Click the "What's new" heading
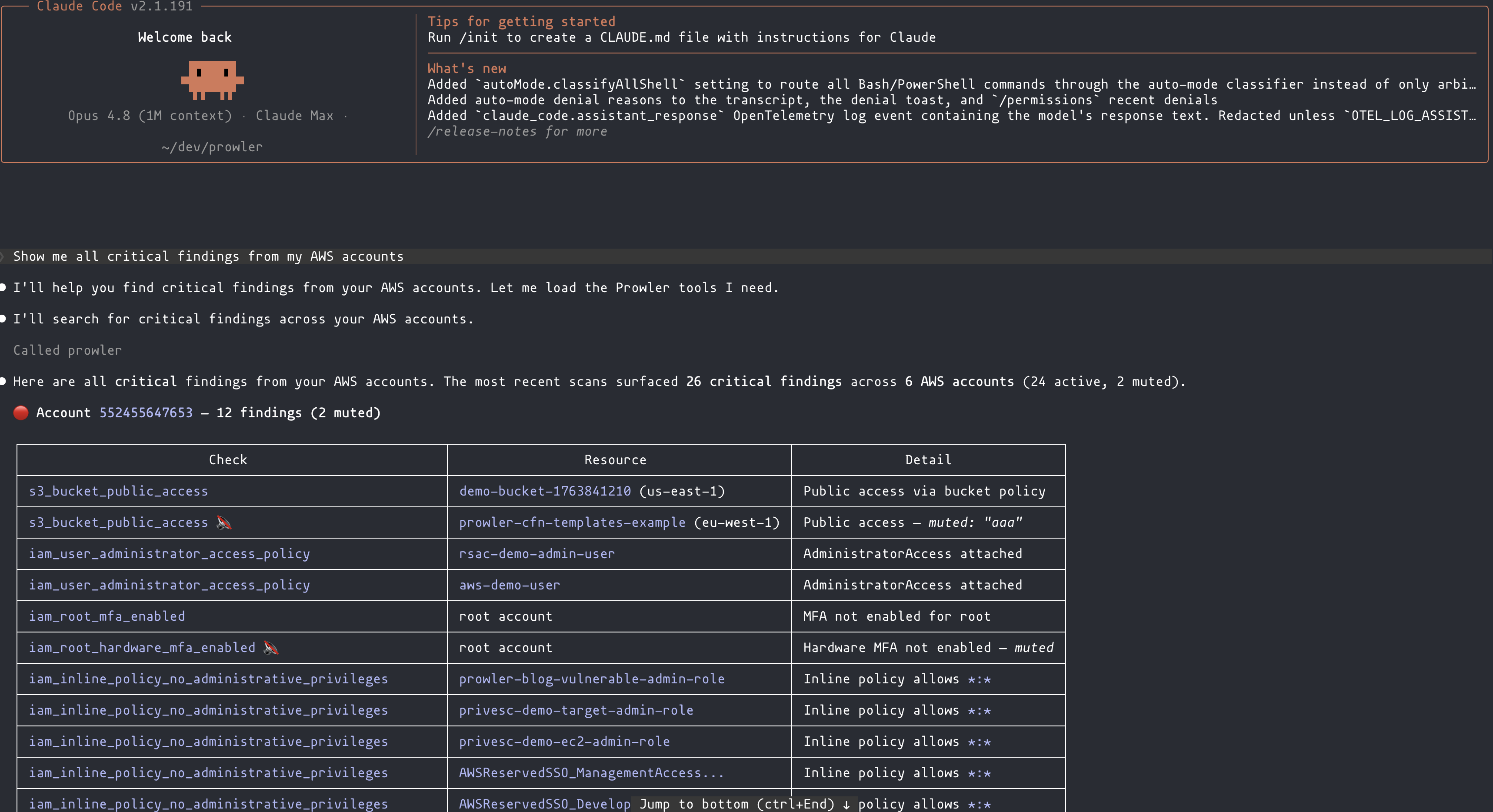Screen dimensions: 1493x812 pos(467,68)
